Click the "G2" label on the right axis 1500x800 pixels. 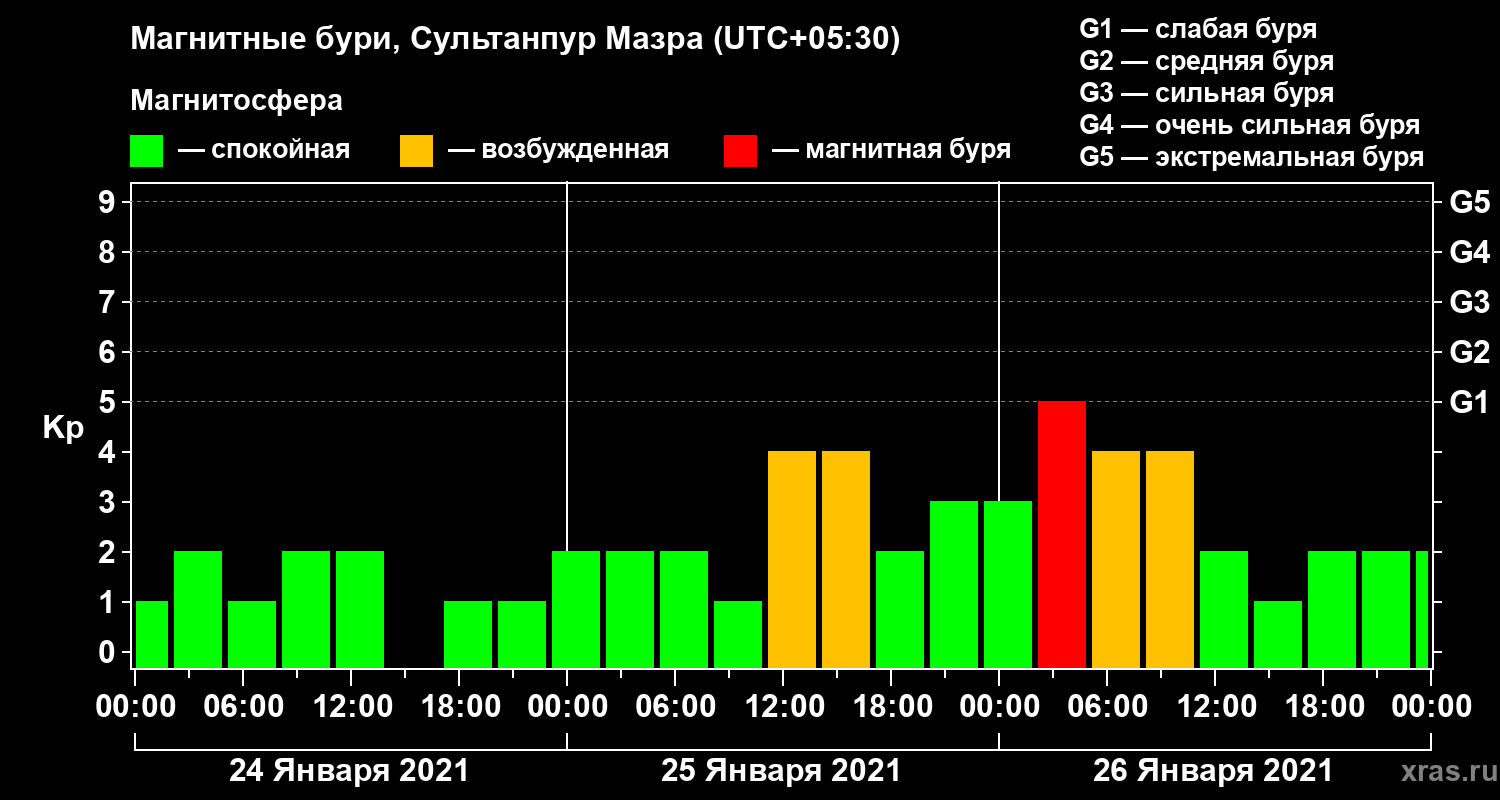pos(1469,352)
